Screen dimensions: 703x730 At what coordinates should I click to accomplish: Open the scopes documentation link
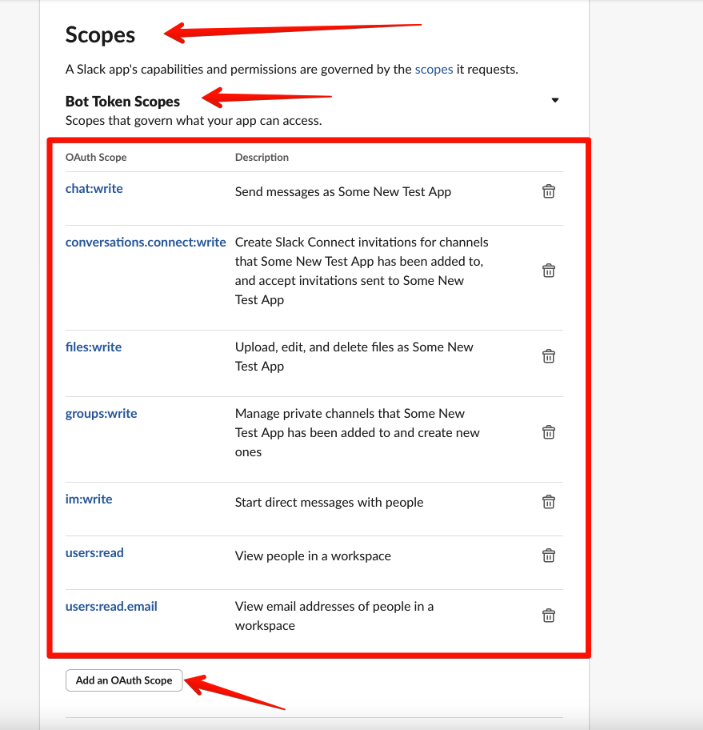tap(434, 69)
